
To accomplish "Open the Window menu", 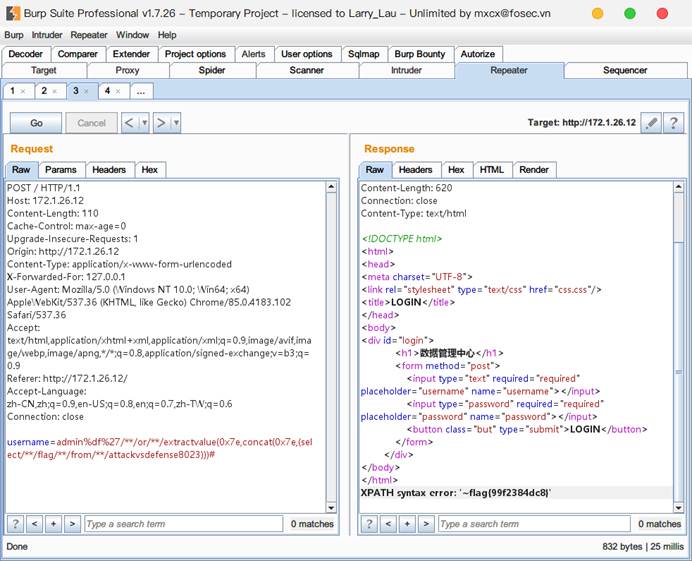I will 132,35.
